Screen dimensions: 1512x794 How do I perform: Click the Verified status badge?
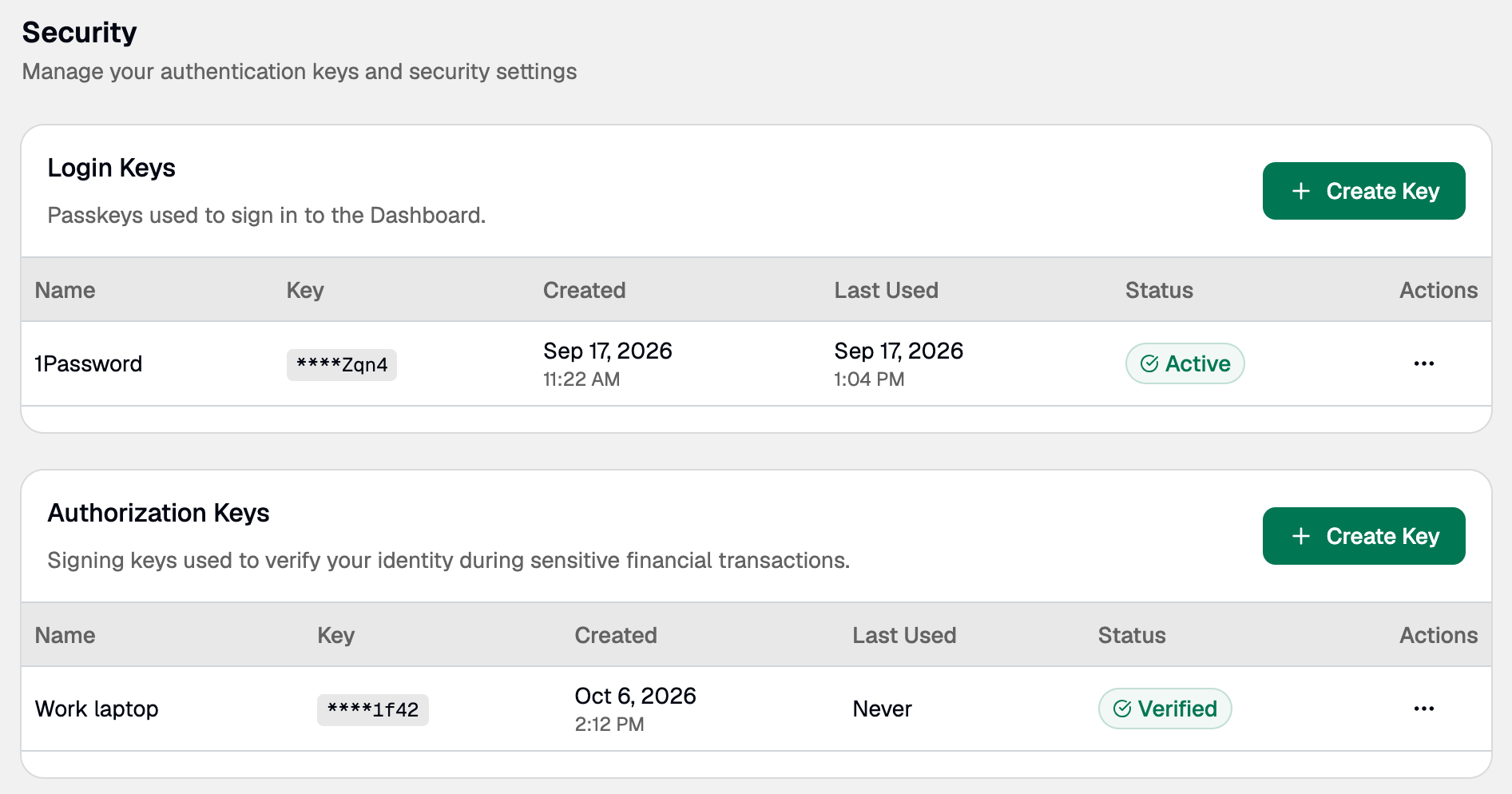coord(1165,709)
